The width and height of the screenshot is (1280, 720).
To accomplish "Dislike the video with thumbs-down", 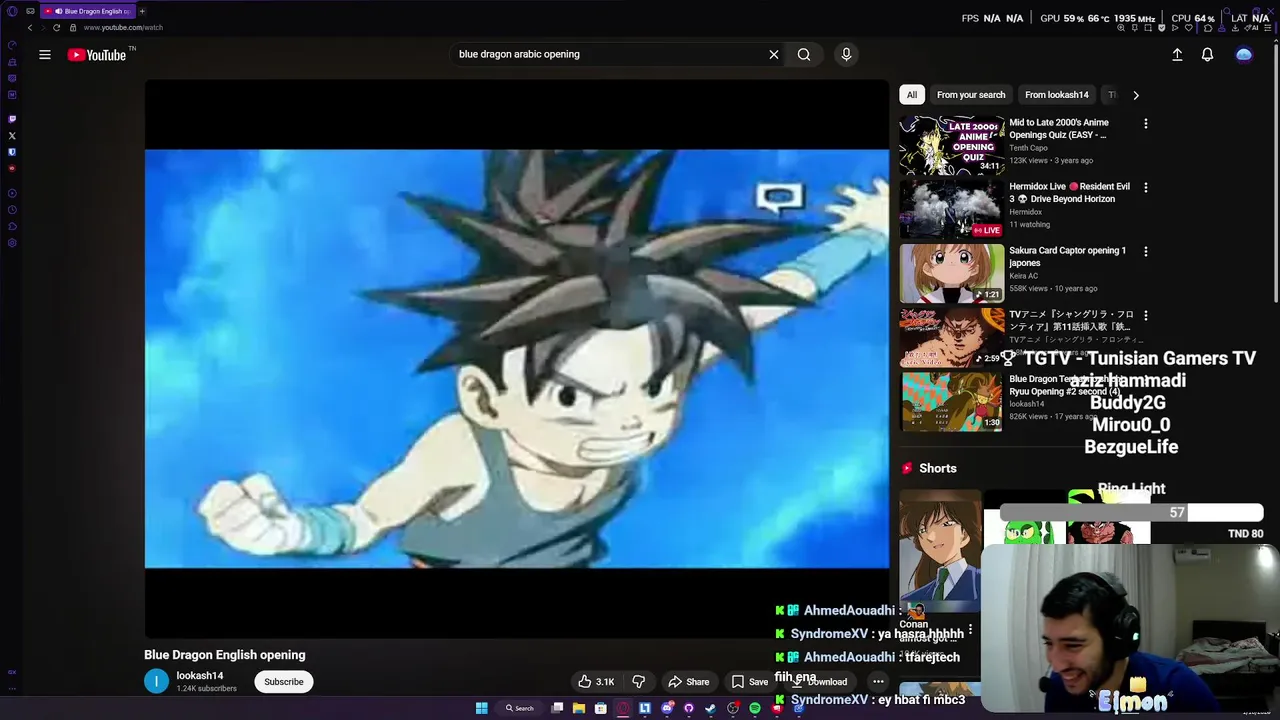I will 638,682.
